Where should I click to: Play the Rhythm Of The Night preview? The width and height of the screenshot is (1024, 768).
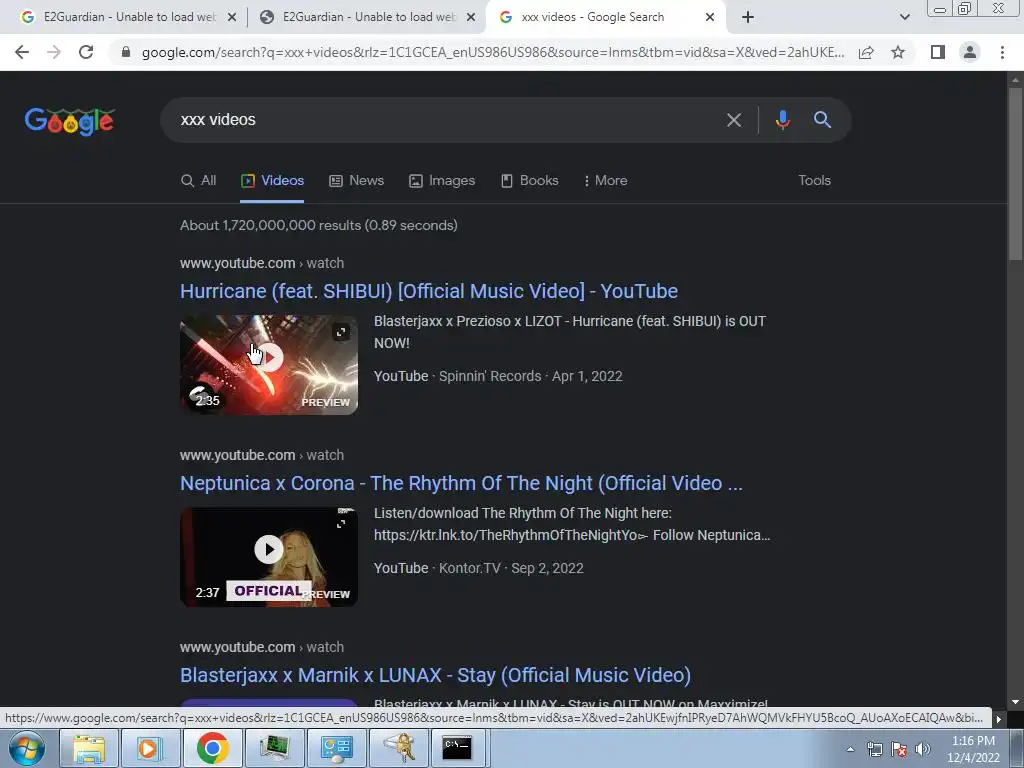[268, 549]
